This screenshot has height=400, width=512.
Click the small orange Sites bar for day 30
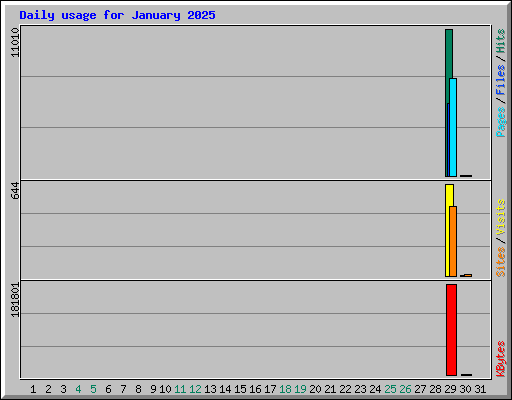coord(468,275)
